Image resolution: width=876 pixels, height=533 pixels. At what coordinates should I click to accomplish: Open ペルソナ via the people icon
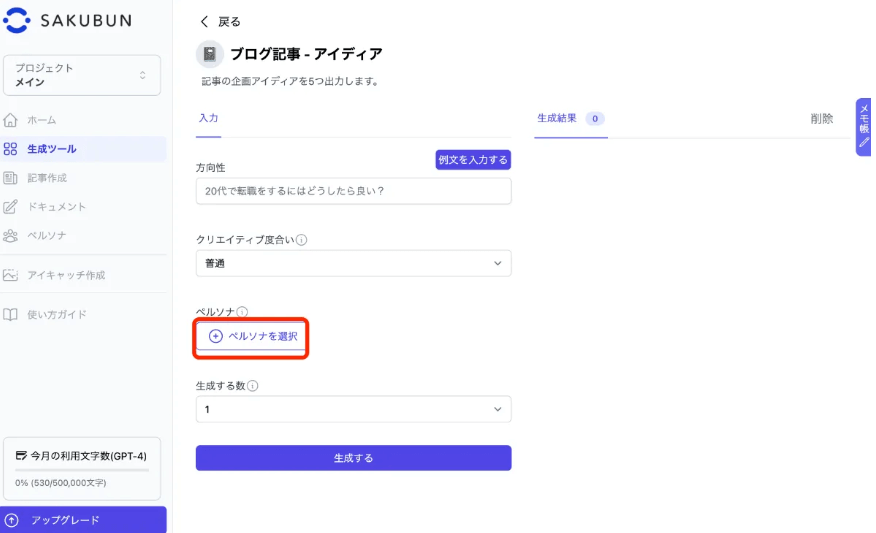click(x=10, y=236)
